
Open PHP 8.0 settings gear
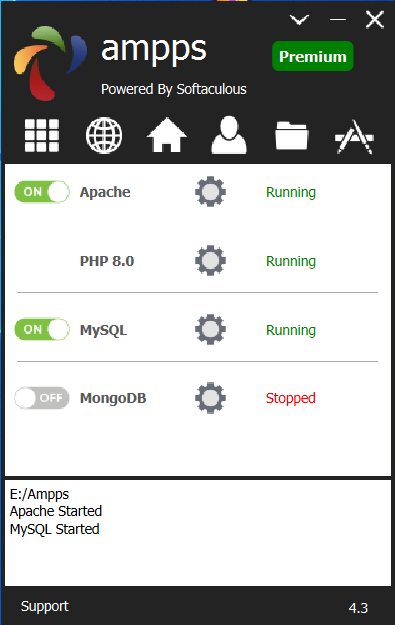[210, 260]
